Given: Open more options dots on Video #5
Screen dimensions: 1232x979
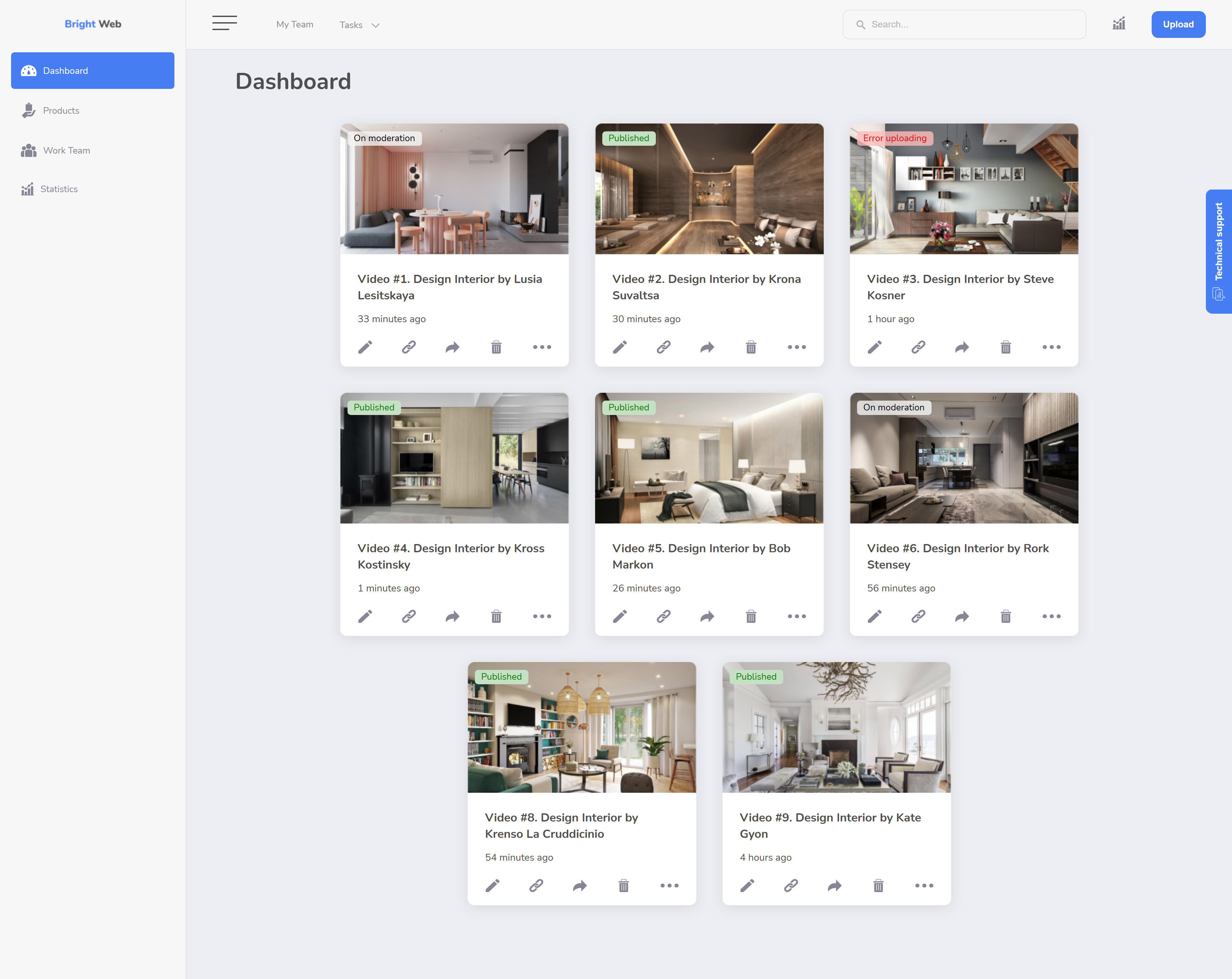Looking at the screenshot, I should [797, 616].
